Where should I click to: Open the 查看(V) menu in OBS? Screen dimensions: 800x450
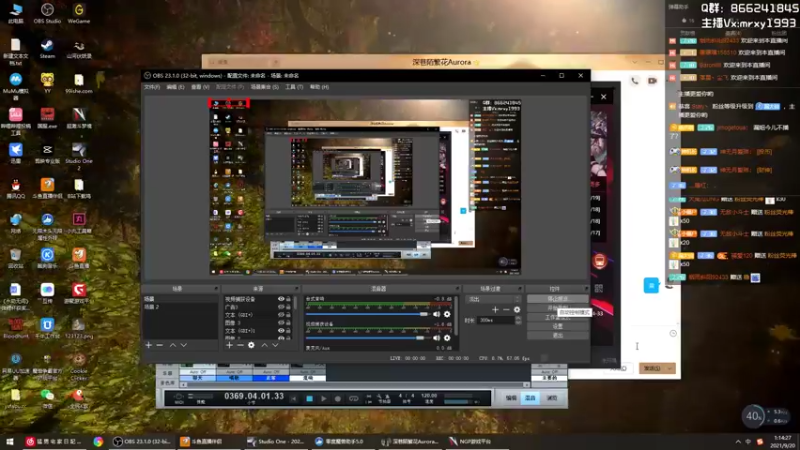coord(200,87)
